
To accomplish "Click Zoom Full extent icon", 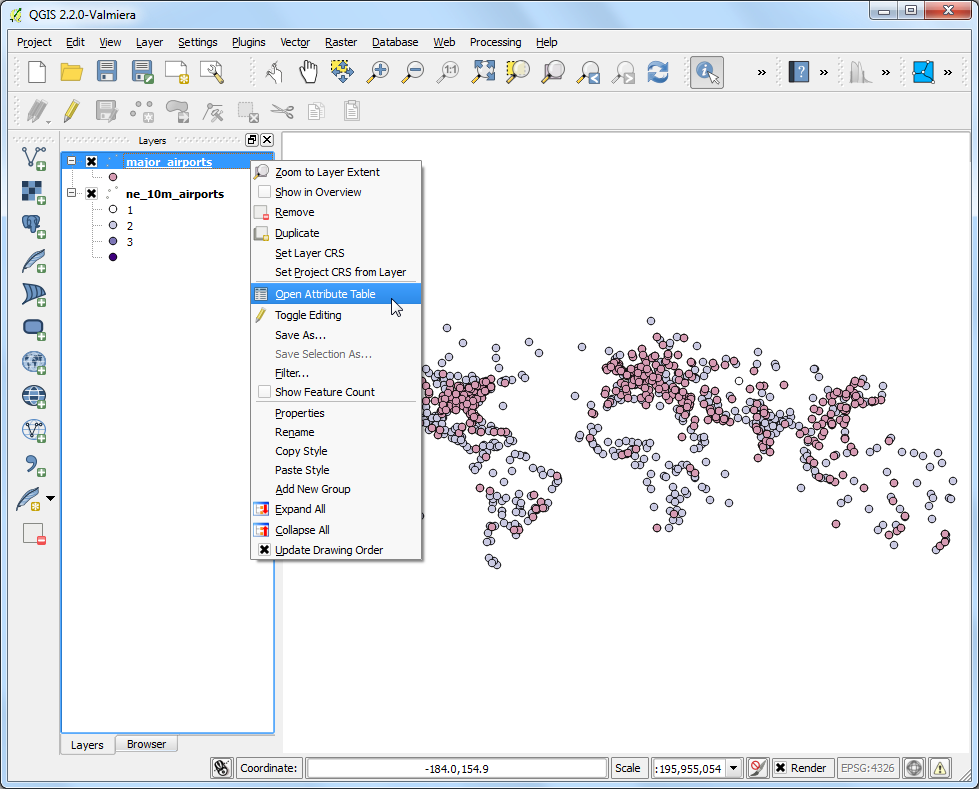I will pos(483,72).
